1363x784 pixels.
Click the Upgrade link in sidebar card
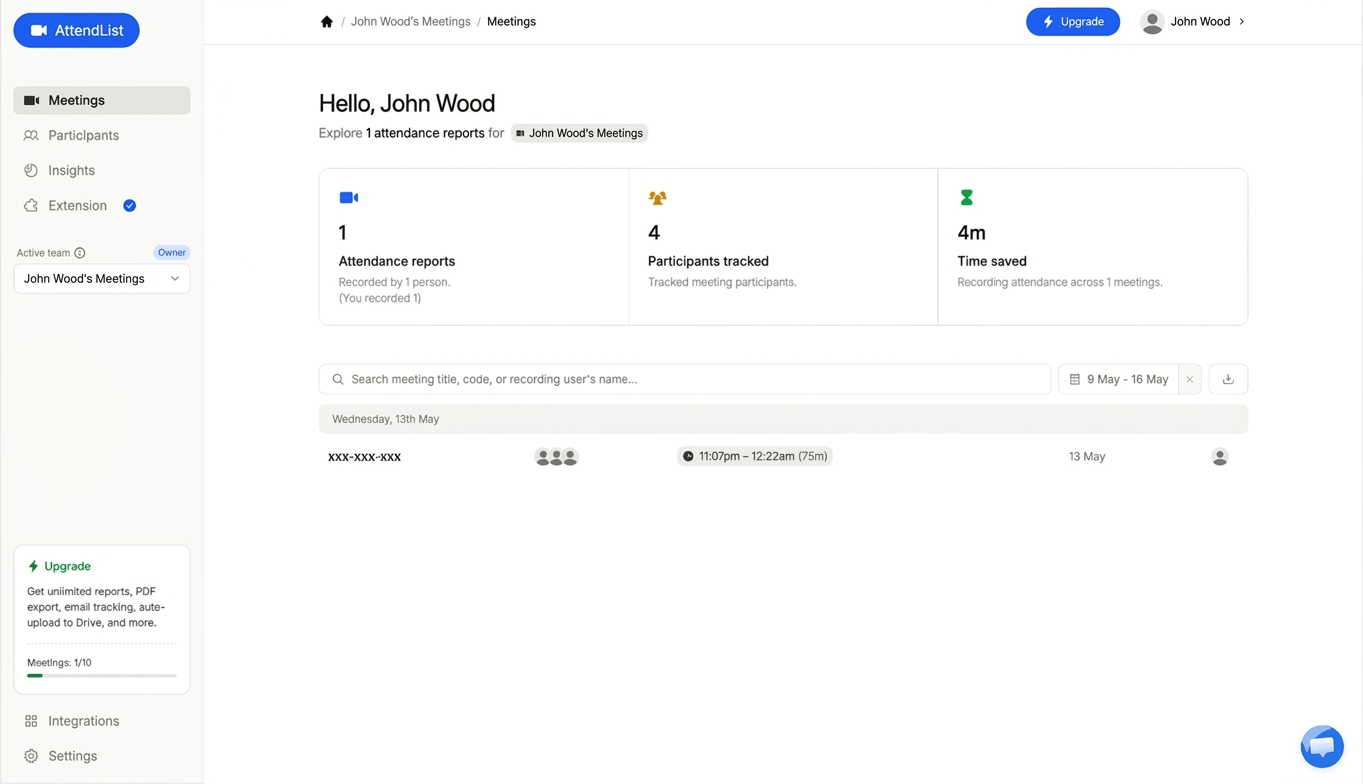pyautogui.click(x=59, y=566)
